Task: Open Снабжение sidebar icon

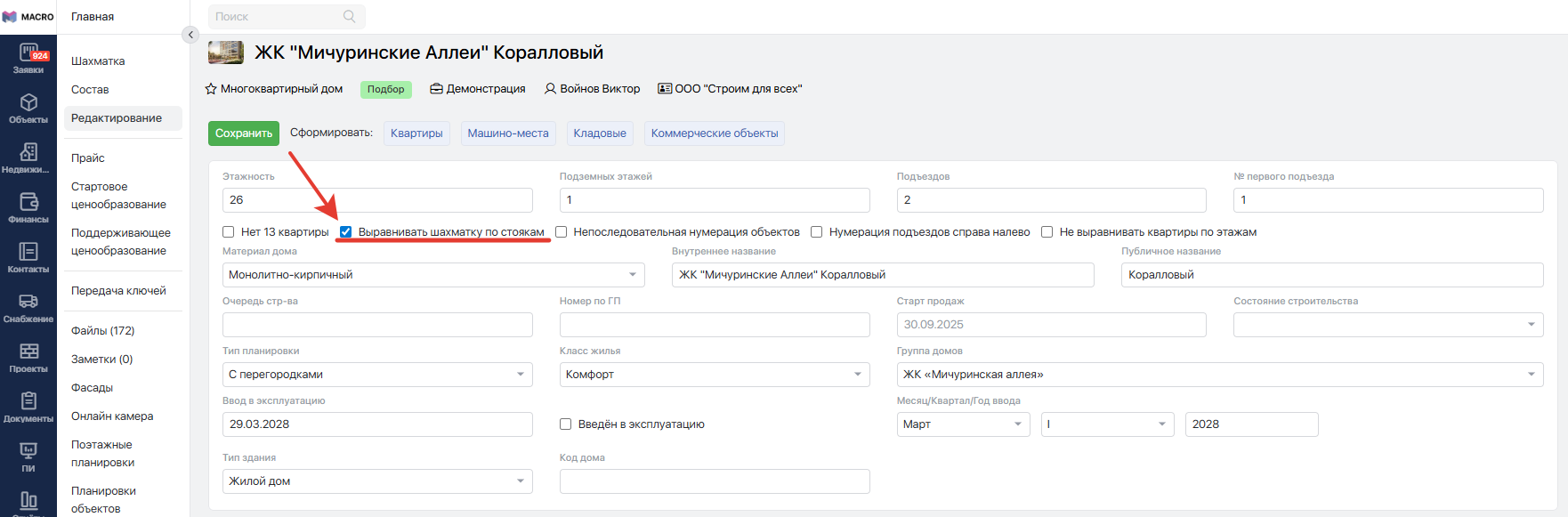Action: 28,308
